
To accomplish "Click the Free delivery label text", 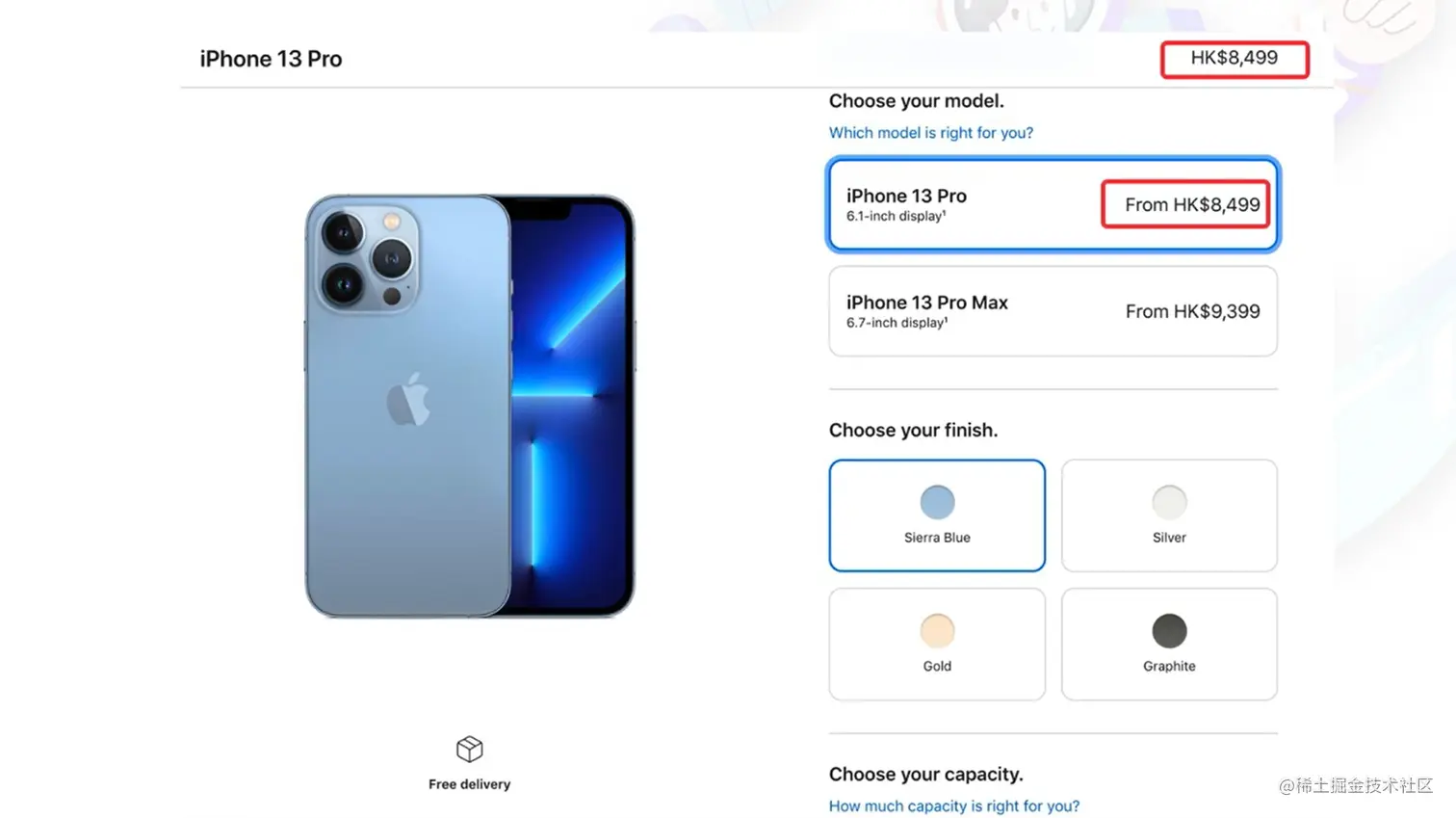I will [x=469, y=784].
